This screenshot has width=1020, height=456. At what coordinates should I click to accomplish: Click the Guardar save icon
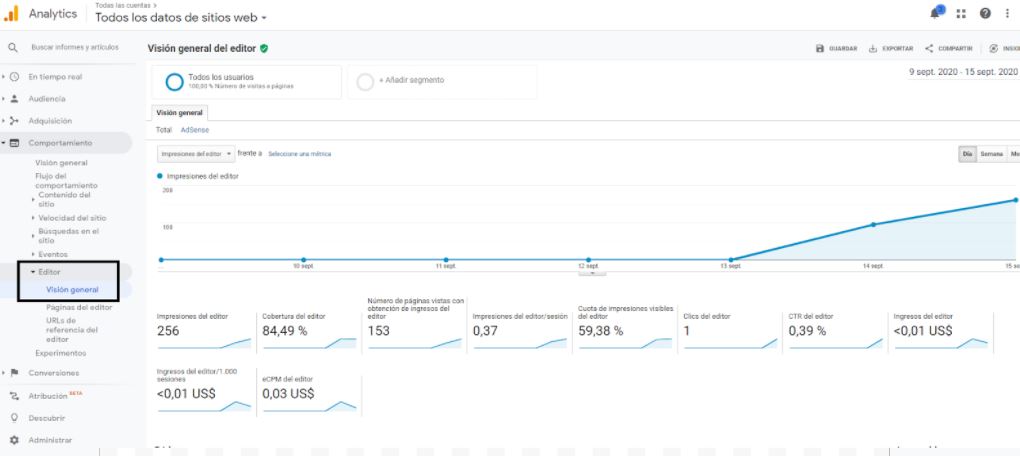tap(821, 49)
